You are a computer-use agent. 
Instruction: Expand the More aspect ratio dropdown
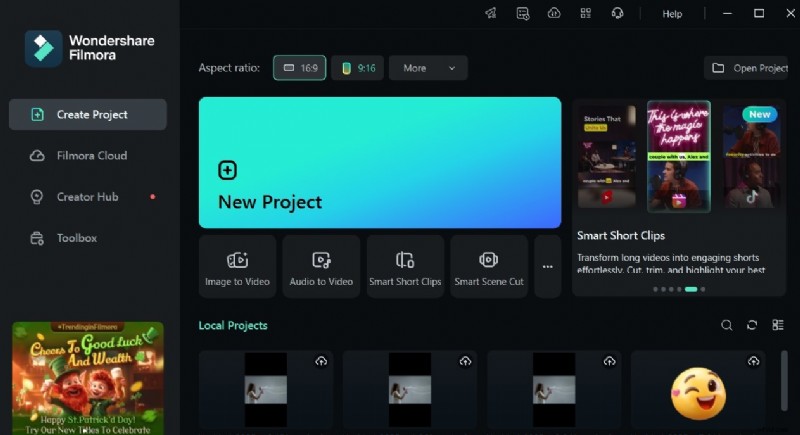pyautogui.click(x=428, y=68)
